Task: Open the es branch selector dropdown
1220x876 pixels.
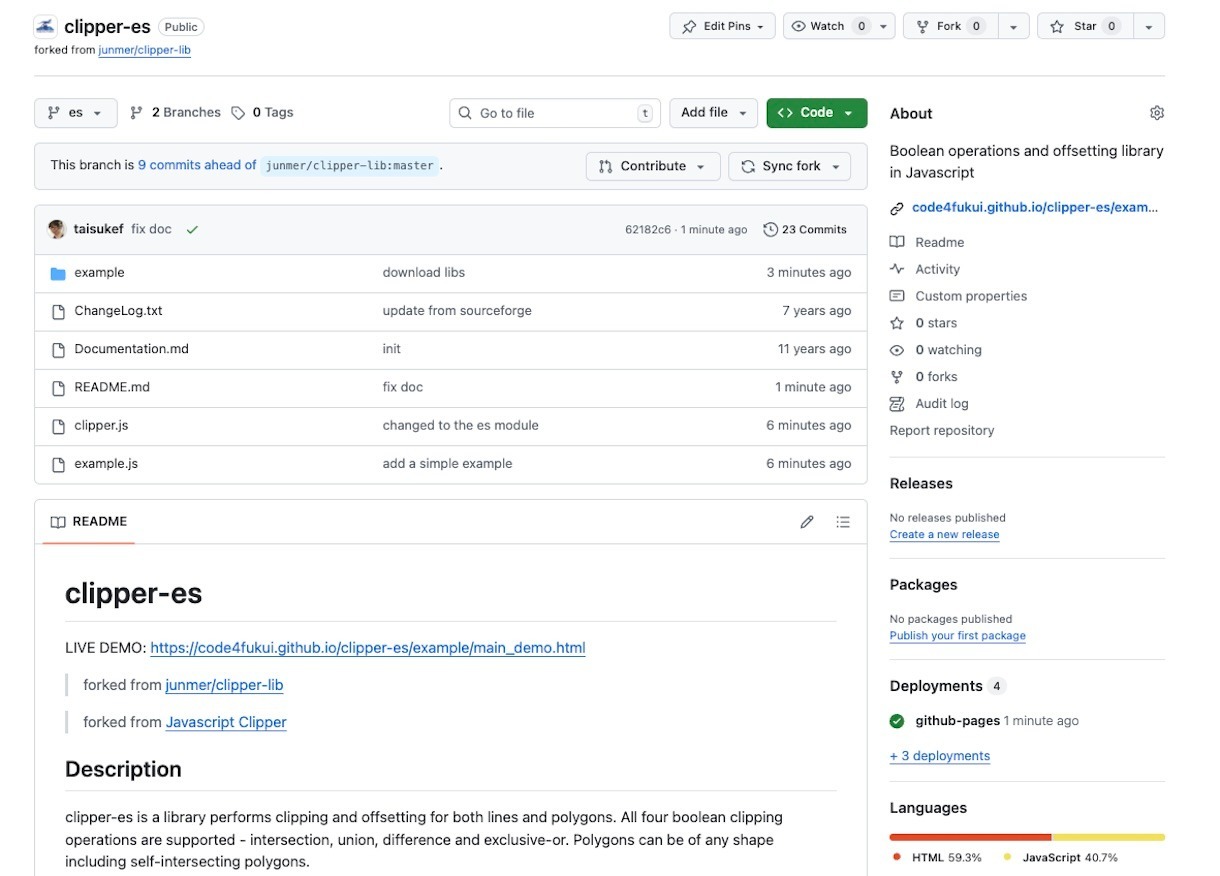Action: pyautogui.click(x=75, y=113)
